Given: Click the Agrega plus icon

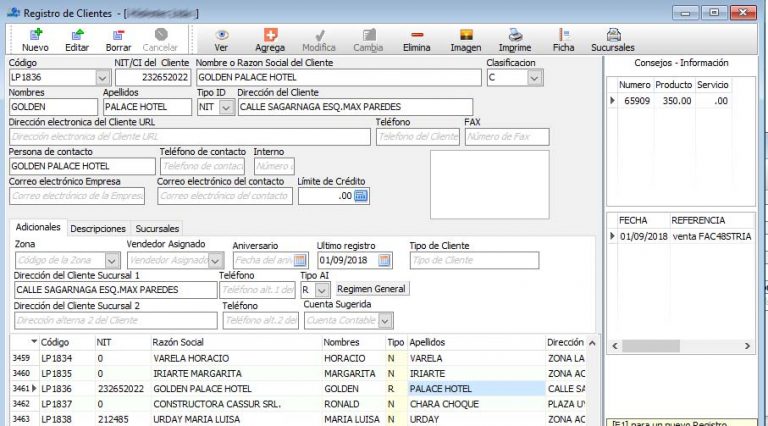Looking at the screenshot, I should pyautogui.click(x=270, y=35).
